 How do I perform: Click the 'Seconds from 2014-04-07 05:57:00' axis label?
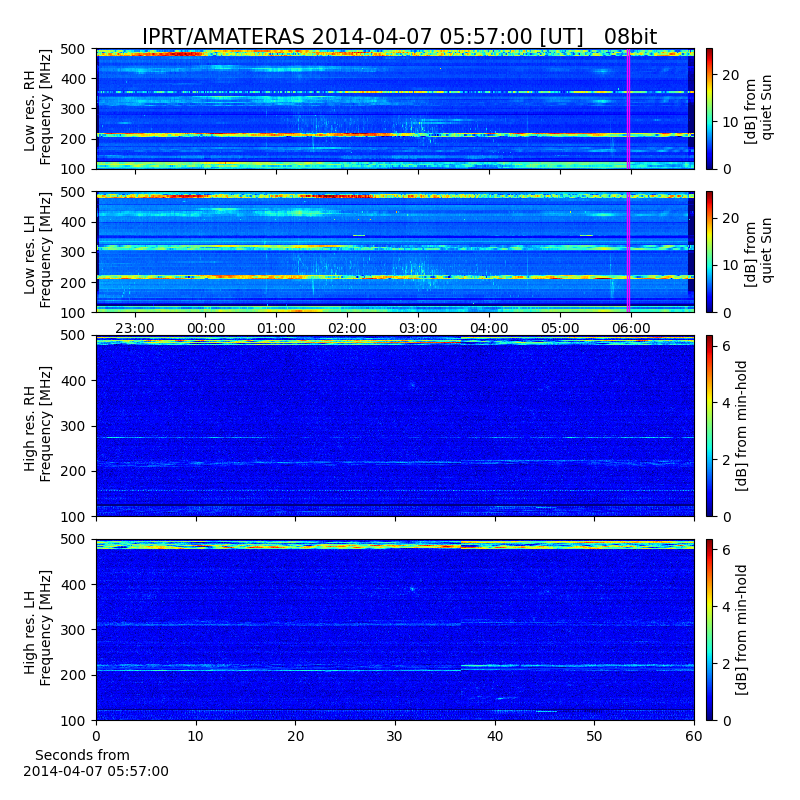(96, 763)
